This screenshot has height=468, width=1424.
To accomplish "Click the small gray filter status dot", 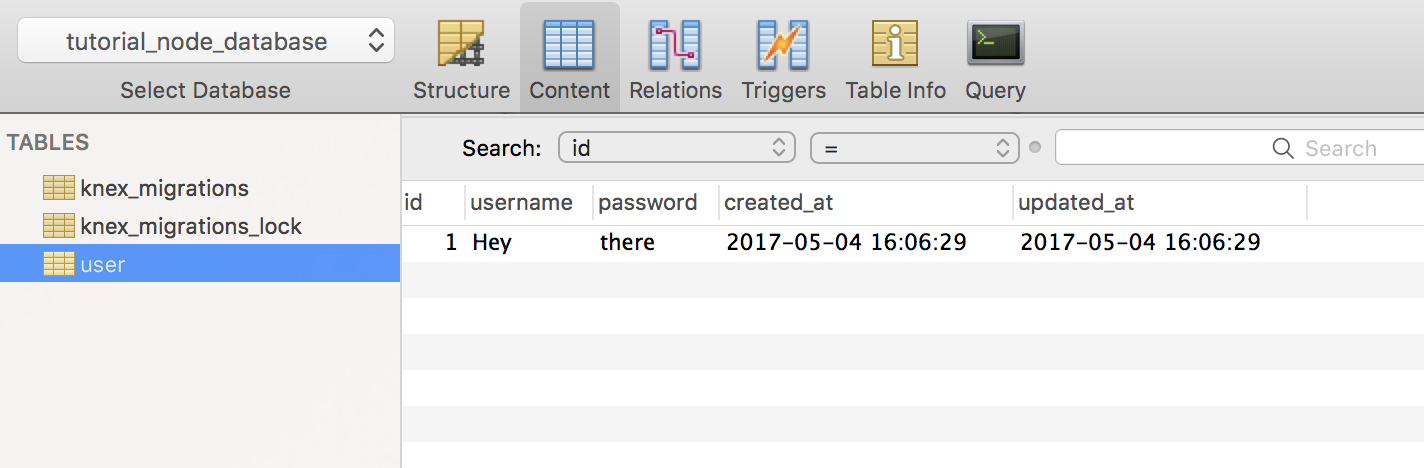I will point(1035,148).
